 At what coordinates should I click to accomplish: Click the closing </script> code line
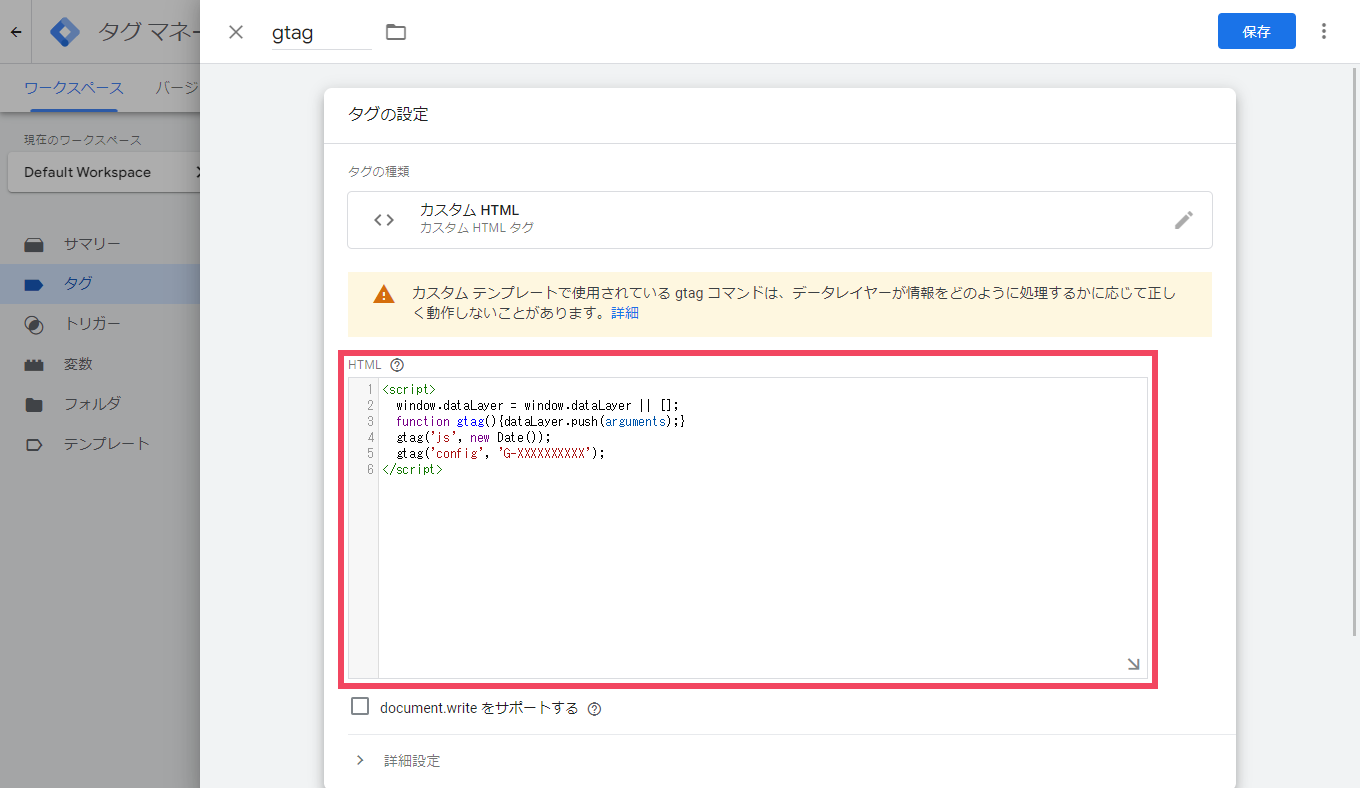tap(412, 469)
